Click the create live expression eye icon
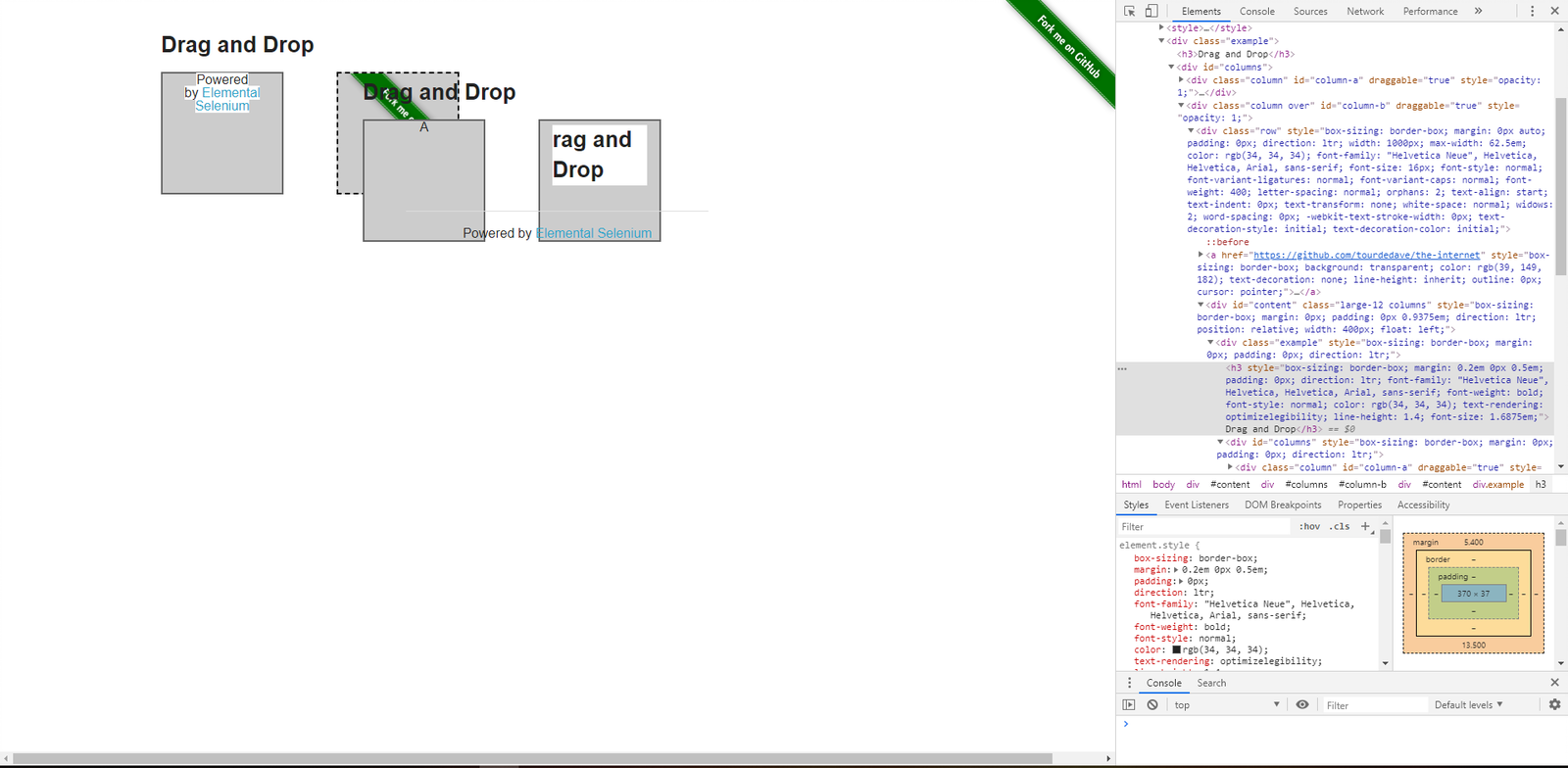1568x768 pixels. (1302, 704)
